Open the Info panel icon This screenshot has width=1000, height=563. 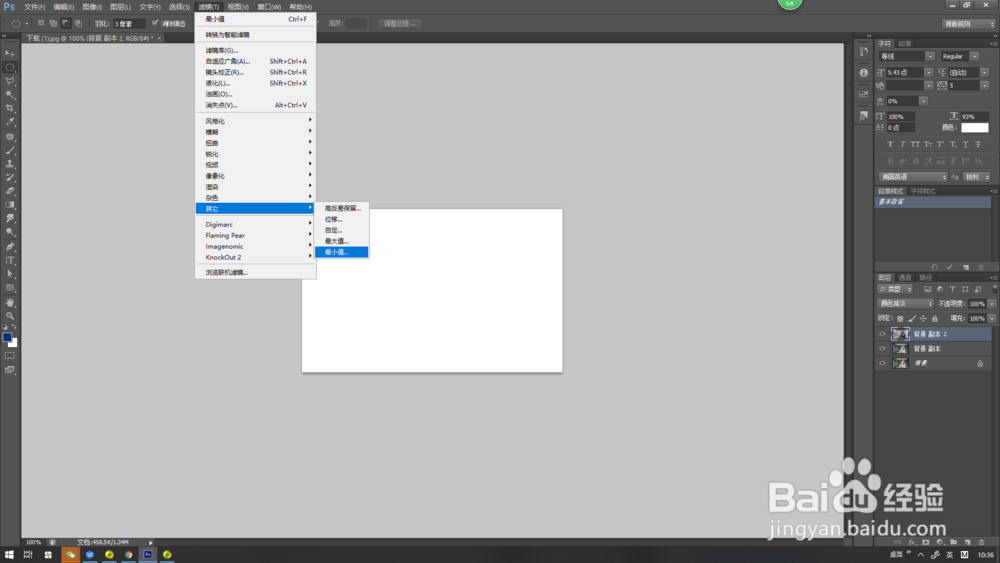click(864, 73)
